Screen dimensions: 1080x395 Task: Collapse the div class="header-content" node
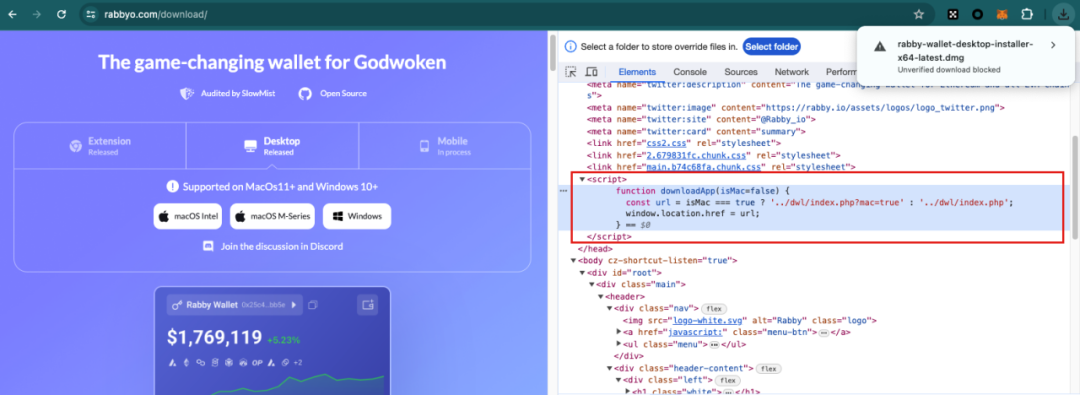pos(609,369)
